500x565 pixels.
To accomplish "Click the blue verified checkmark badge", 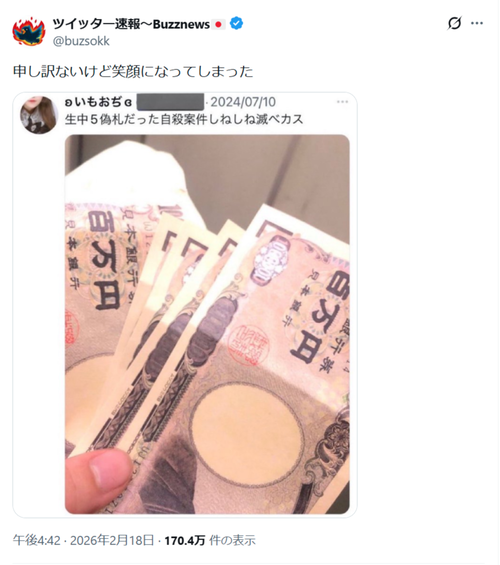I will point(236,24).
